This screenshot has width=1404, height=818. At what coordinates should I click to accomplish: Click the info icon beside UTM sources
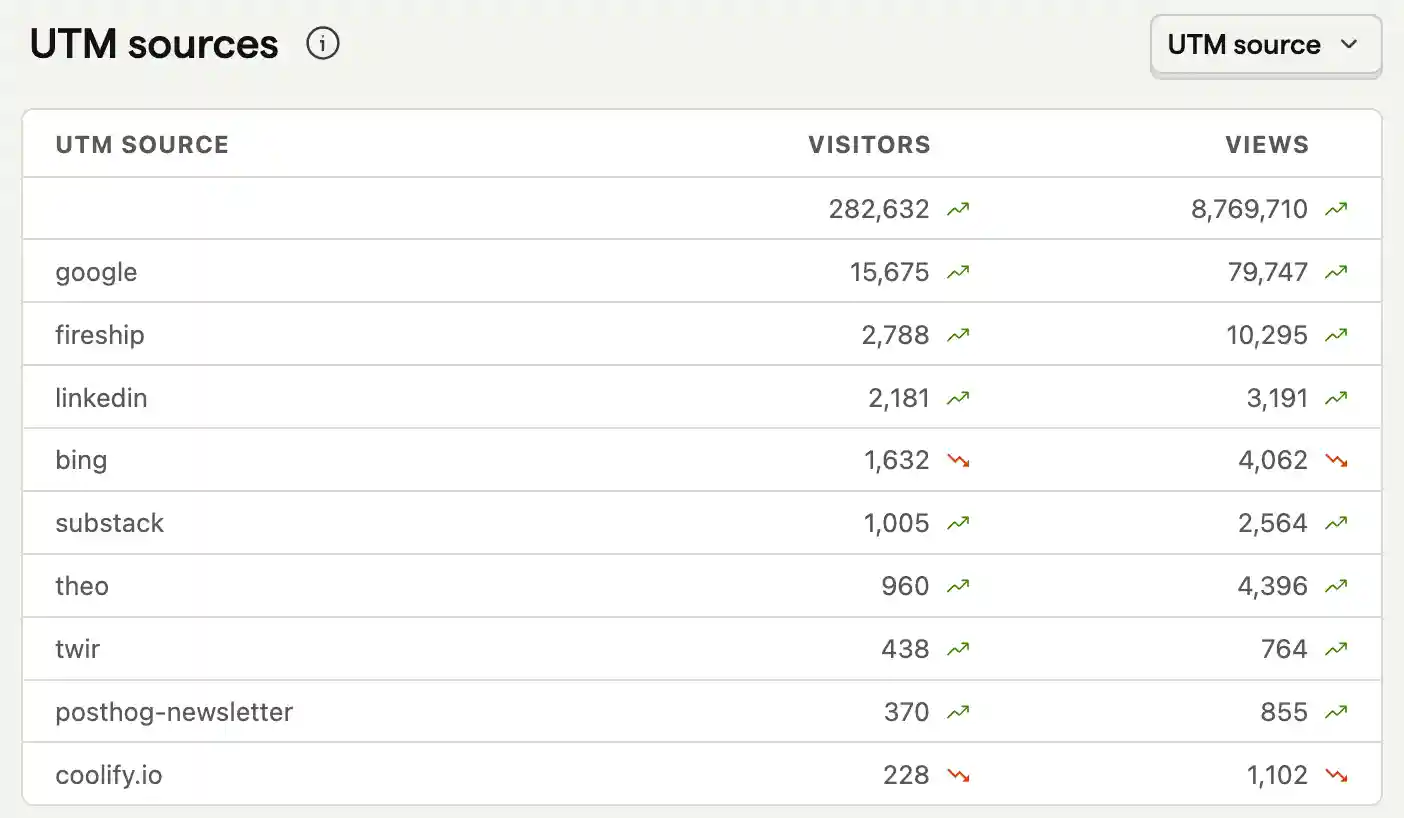(323, 45)
